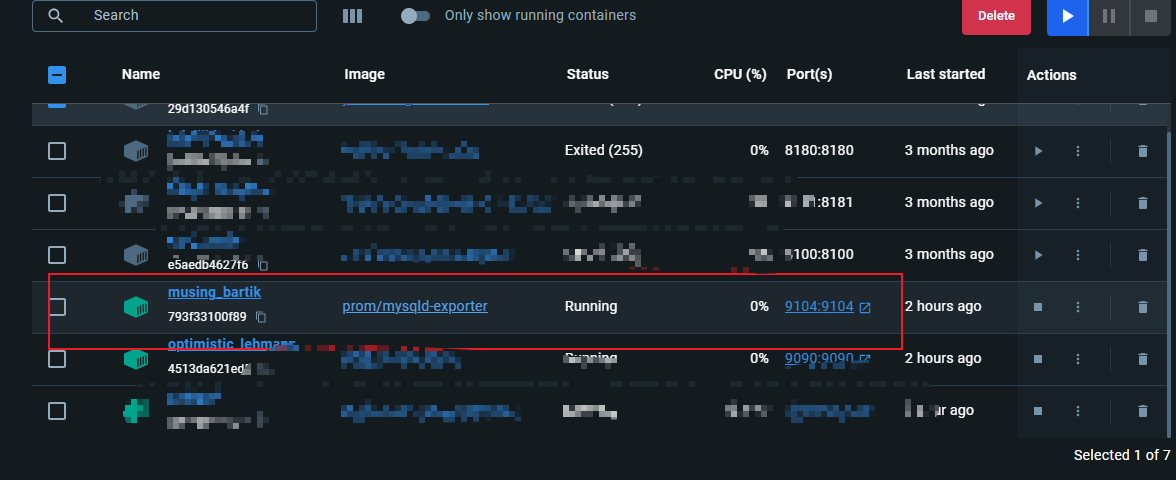Screen dimensions: 1176x480
Task: Select the musing_bartik row checkbox
Action: pyautogui.click(x=57, y=307)
